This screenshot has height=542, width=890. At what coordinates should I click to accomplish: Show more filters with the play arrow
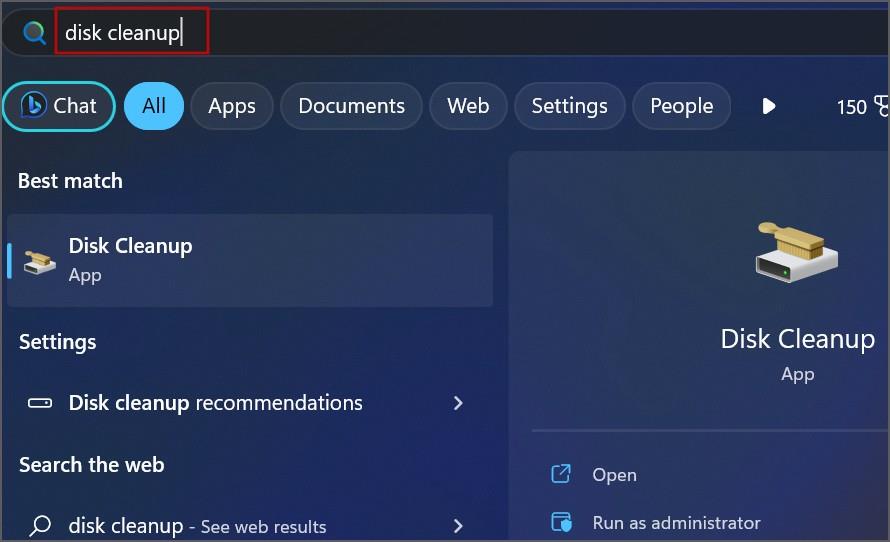(x=769, y=106)
